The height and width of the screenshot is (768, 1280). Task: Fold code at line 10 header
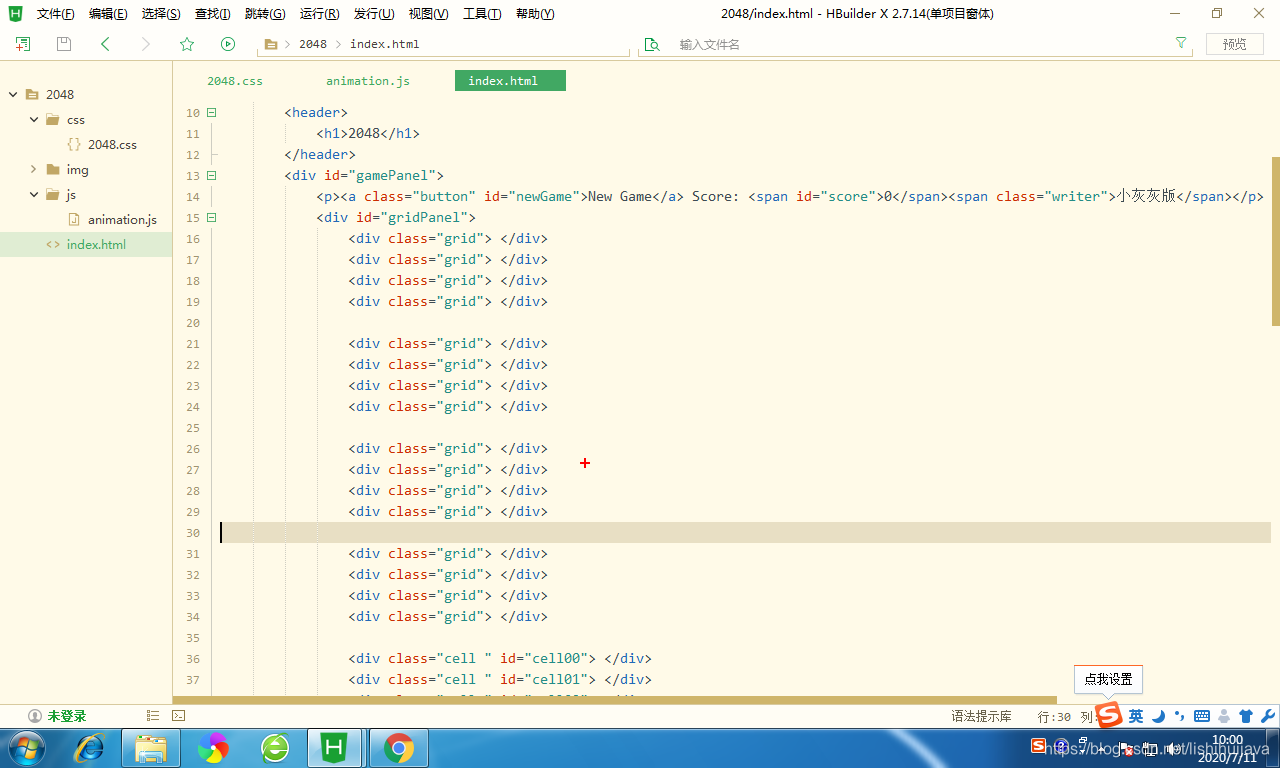pyautogui.click(x=211, y=113)
